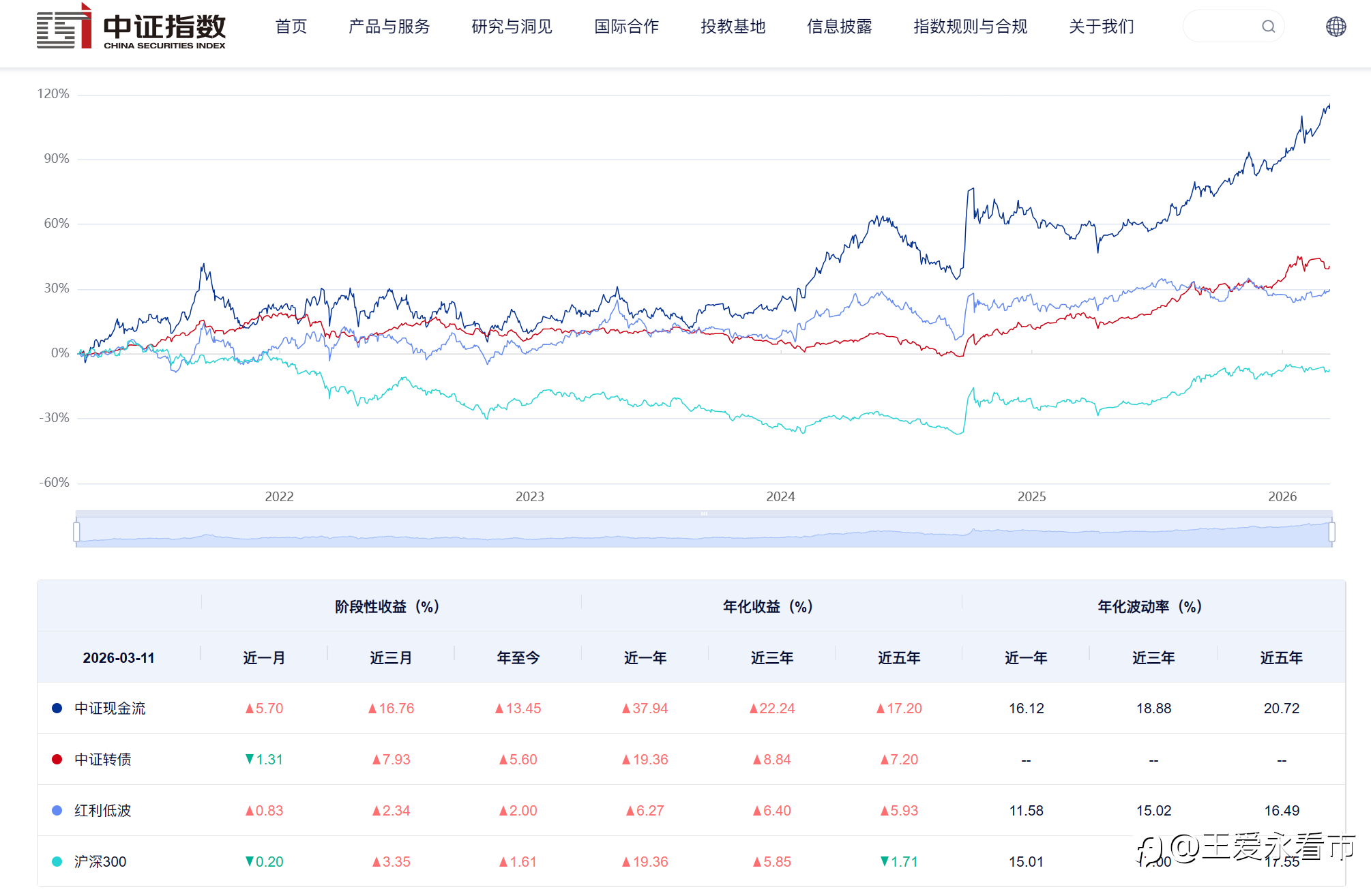Click the right handle of the range slider
1371x896 pixels.
1331,532
